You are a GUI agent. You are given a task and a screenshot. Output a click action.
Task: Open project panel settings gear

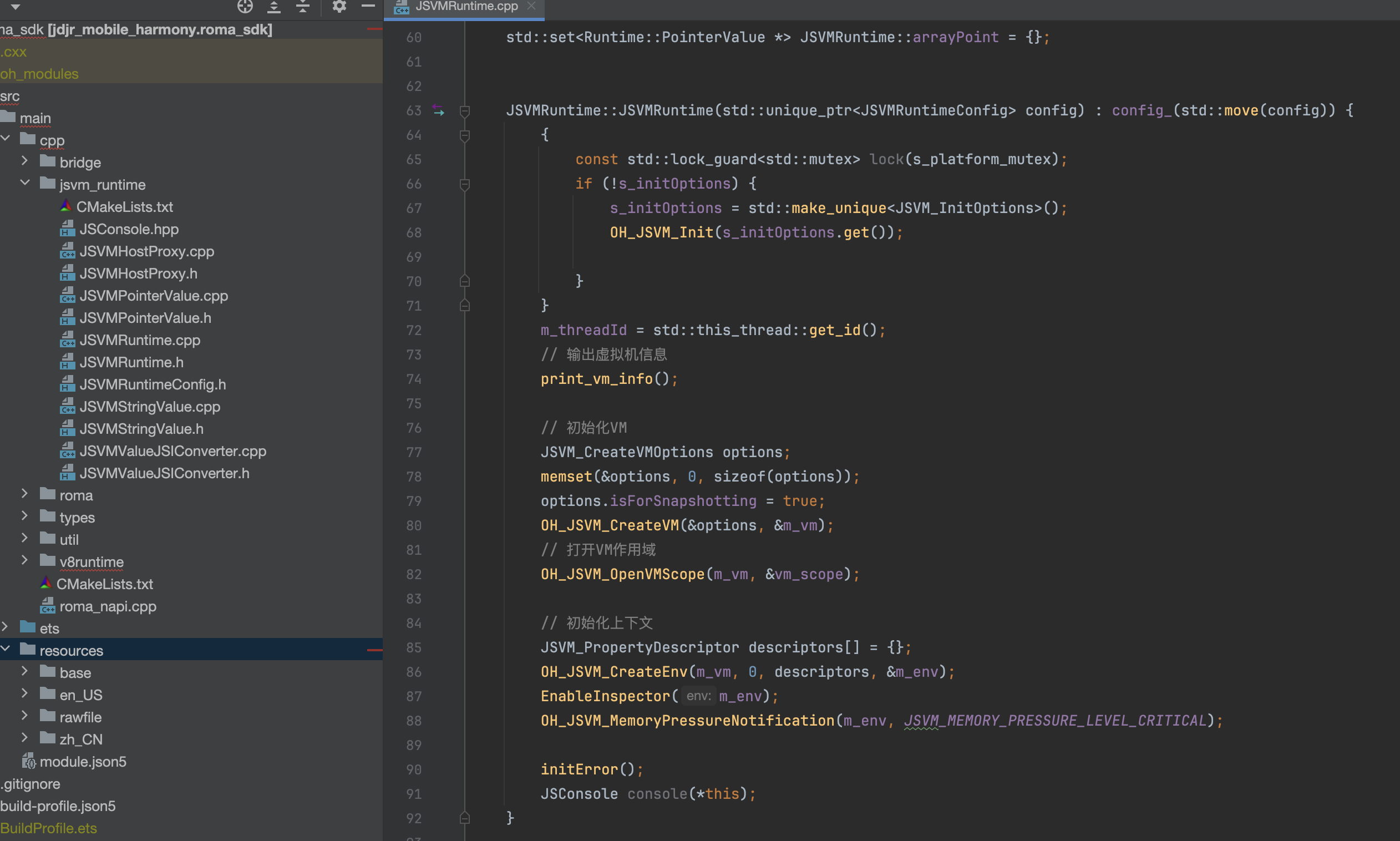pos(339,6)
